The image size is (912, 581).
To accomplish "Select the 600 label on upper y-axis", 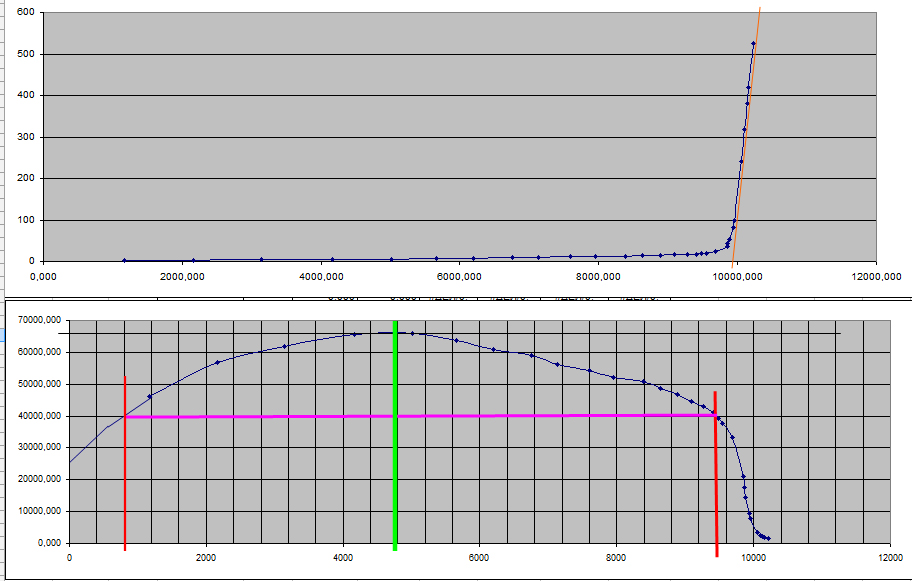I will [26, 12].
